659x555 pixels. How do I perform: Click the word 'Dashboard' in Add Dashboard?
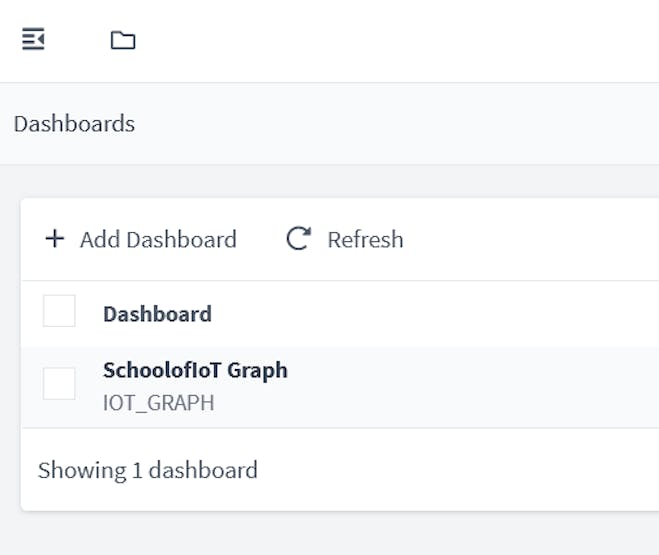tap(181, 239)
